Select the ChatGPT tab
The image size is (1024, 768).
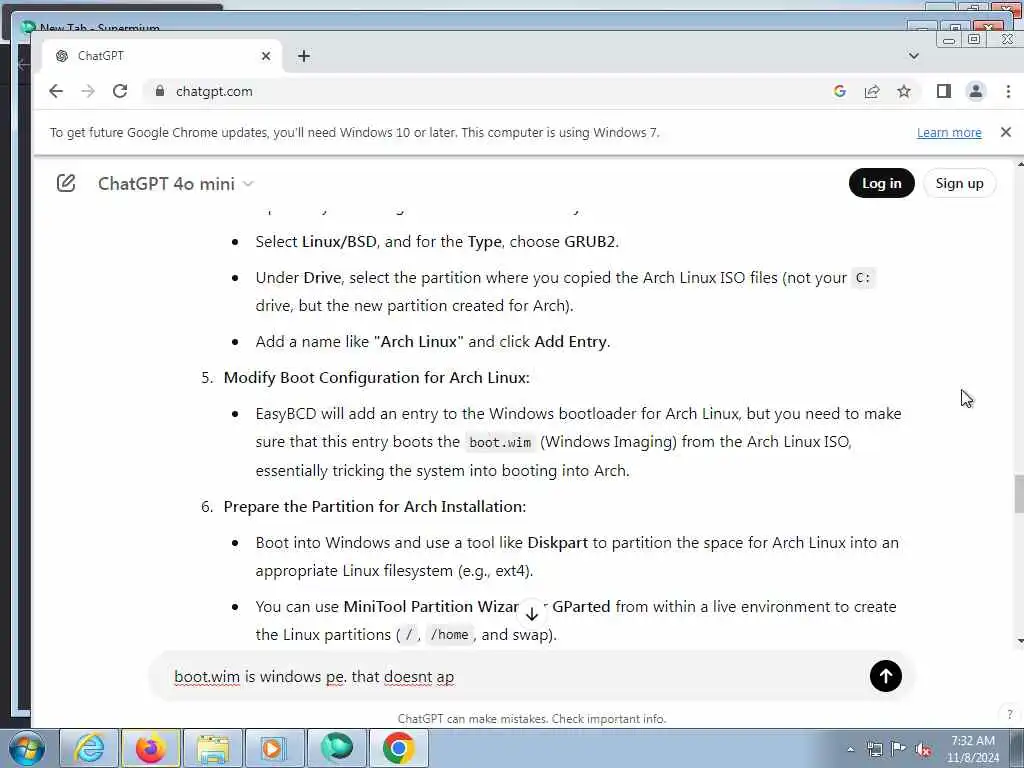tap(162, 56)
